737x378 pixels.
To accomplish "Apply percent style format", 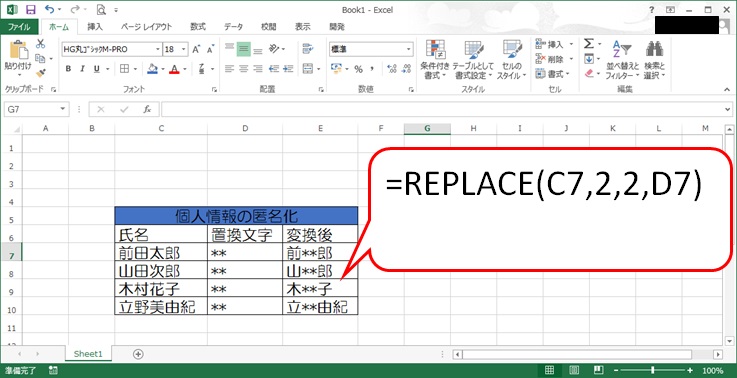I will pos(359,69).
